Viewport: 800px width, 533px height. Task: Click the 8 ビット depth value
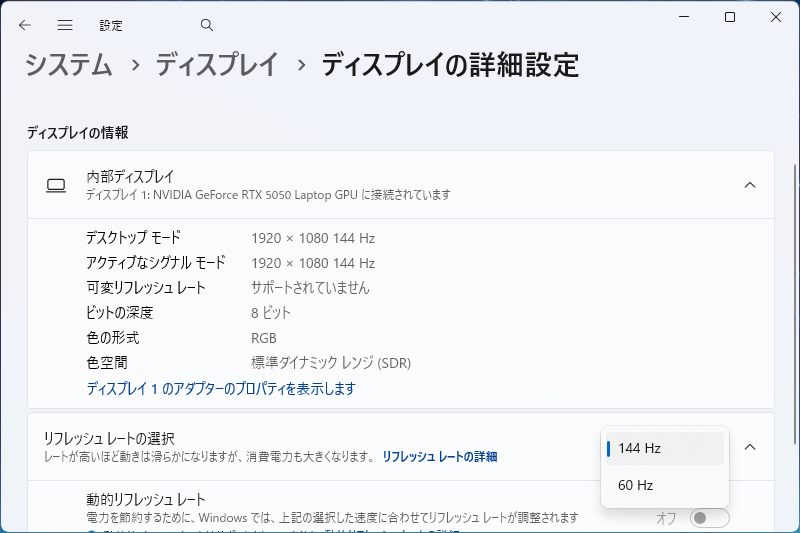271,313
